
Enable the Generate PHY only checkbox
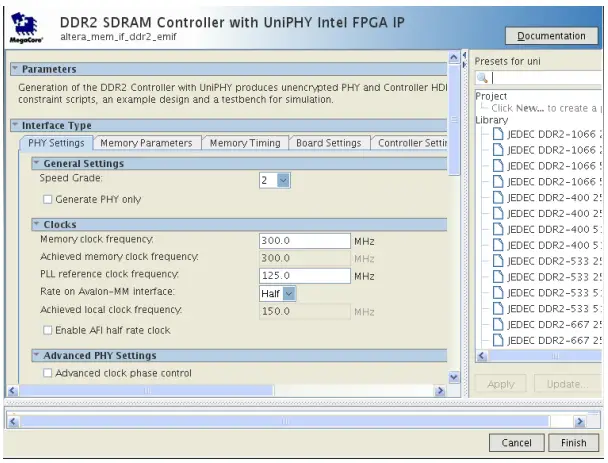pyautogui.click(x=48, y=199)
